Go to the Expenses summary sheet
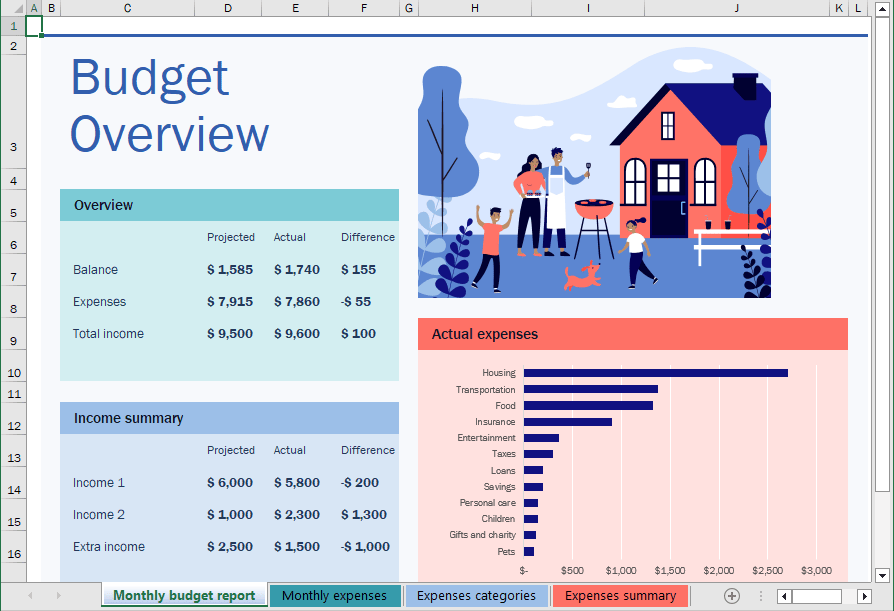This screenshot has height=611, width=894. click(x=620, y=596)
